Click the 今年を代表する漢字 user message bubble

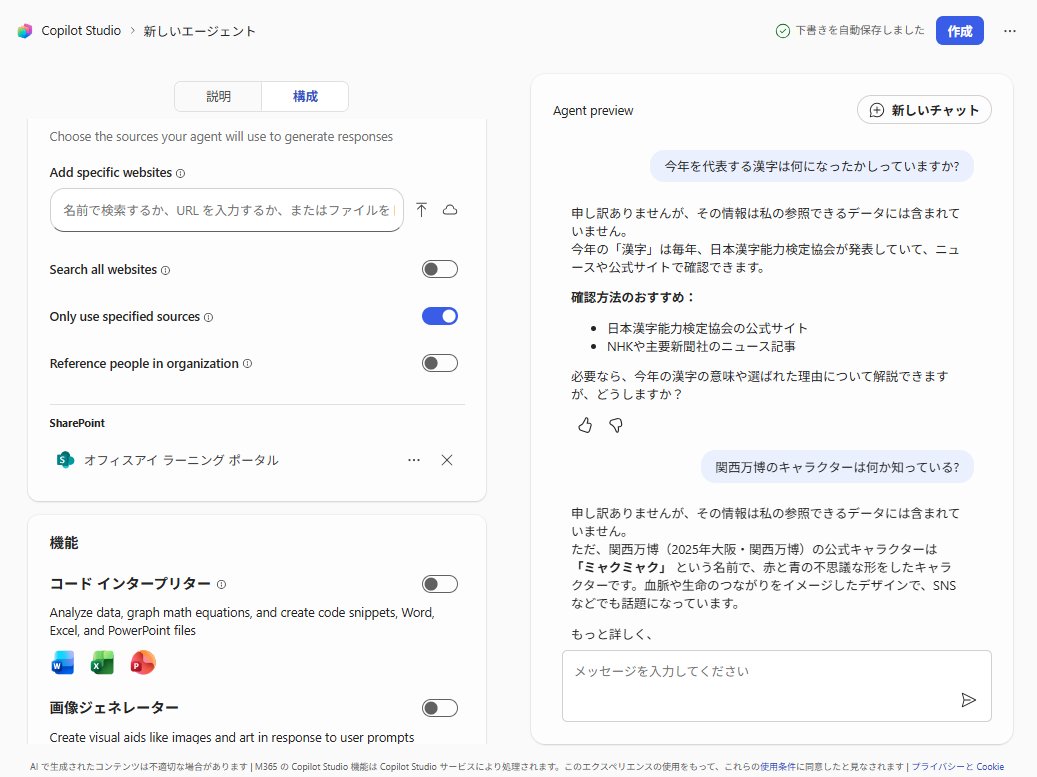coord(811,166)
